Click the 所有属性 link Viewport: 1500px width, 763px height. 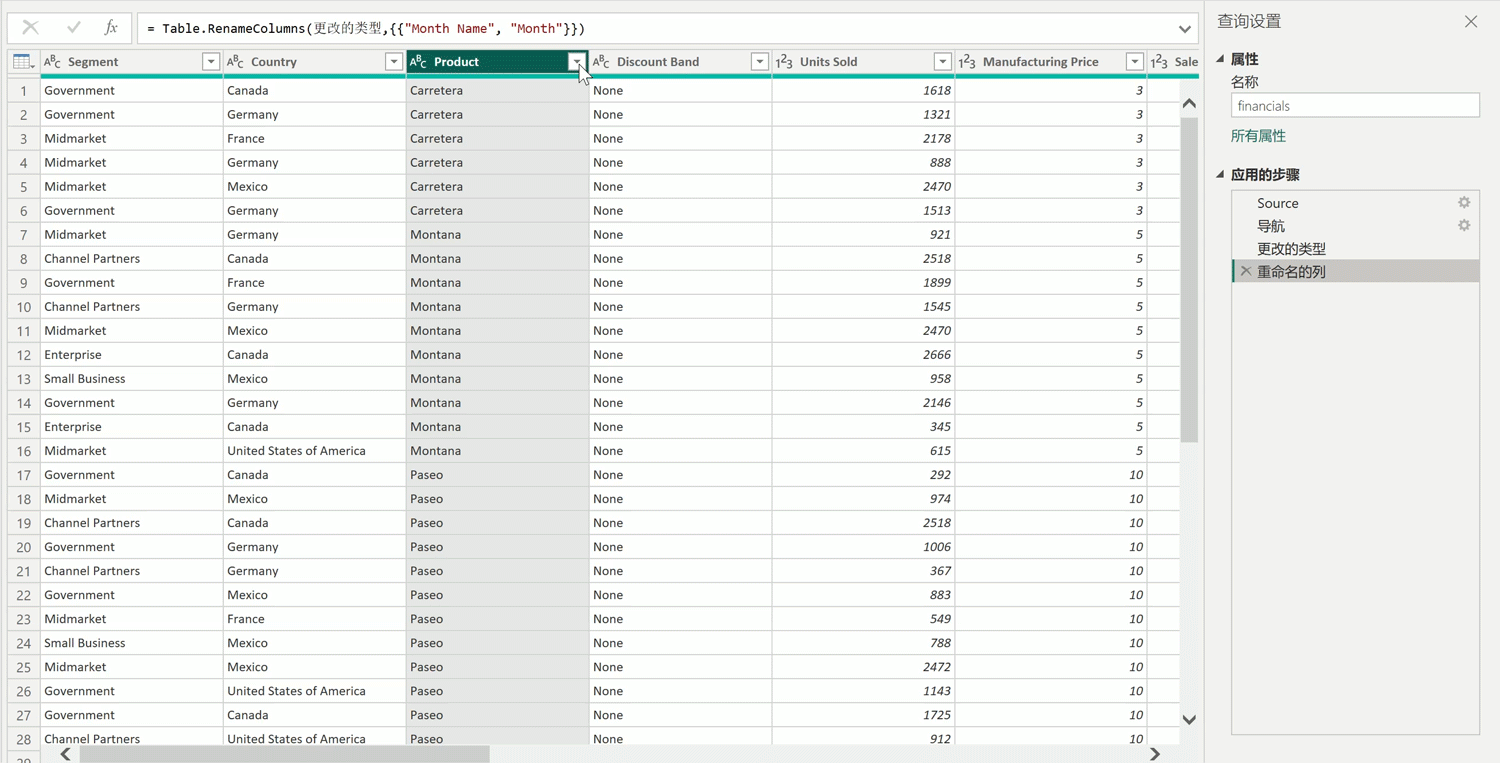pos(1258,136)
